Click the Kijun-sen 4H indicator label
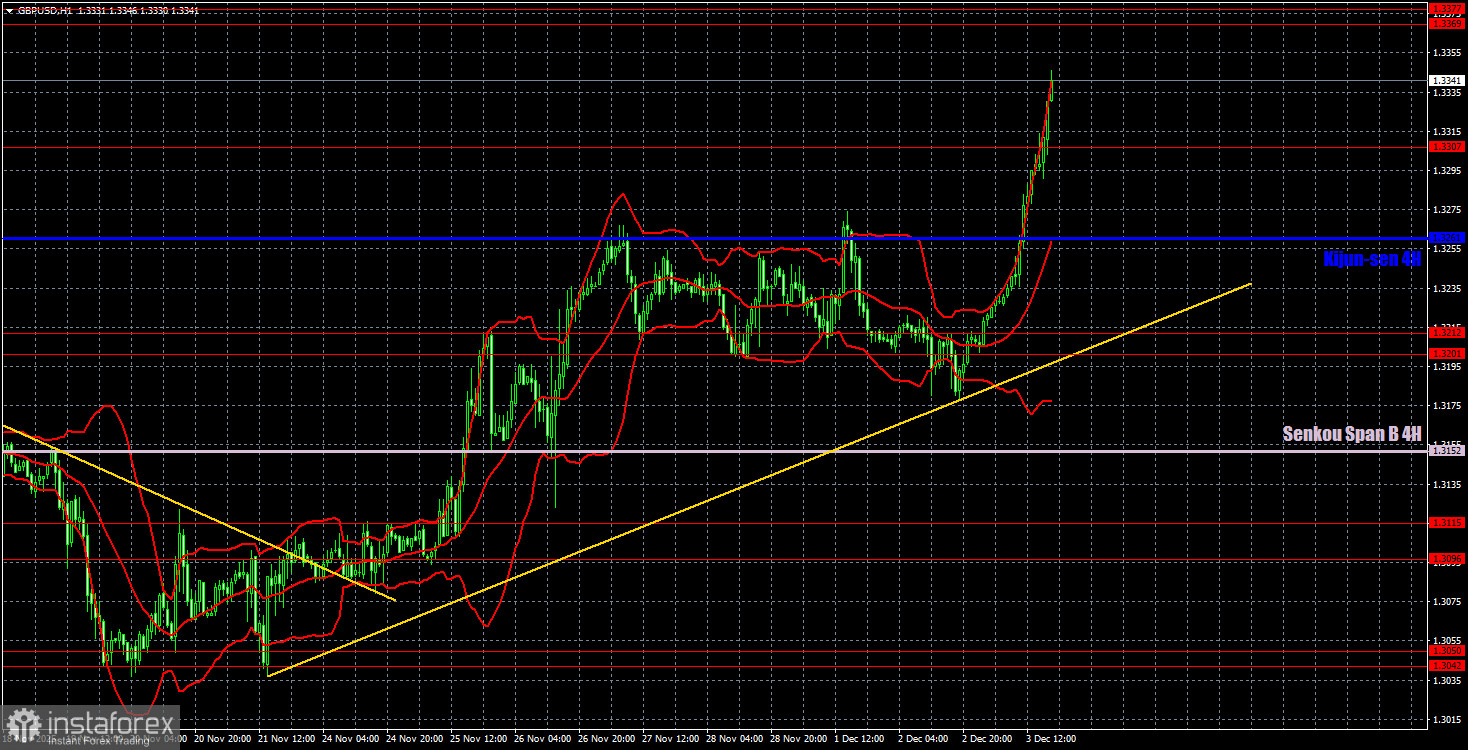Screen dimensions: 1468x750 pos(1372,258)
